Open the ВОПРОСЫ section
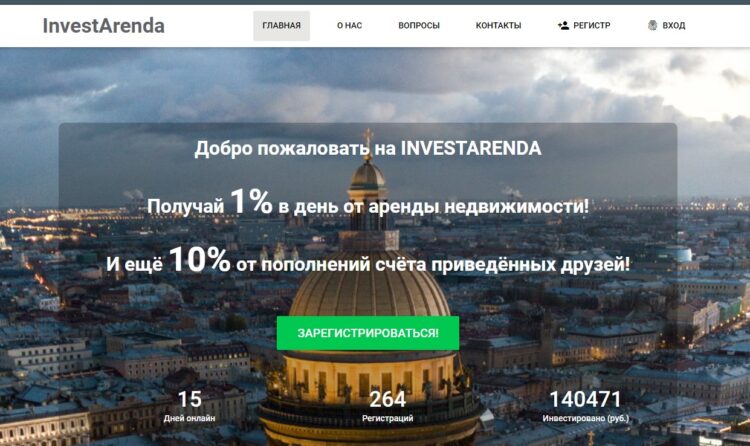 click(x=419, y=26)
